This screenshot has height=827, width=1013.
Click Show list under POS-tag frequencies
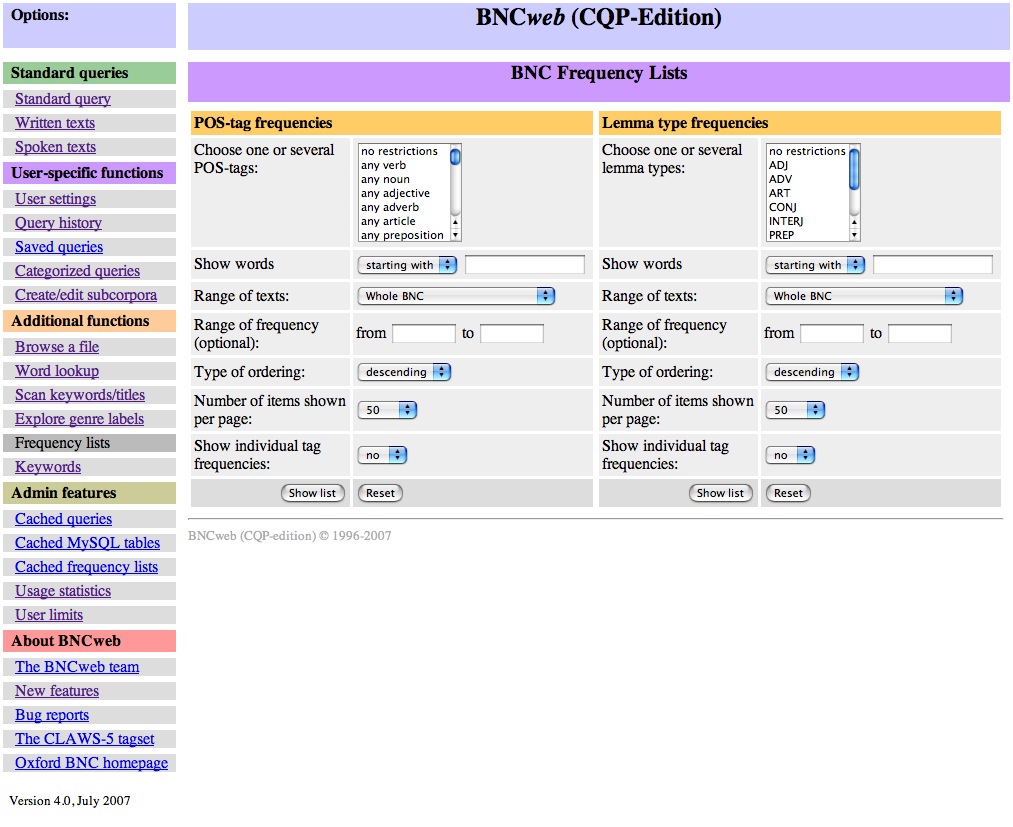312,493
